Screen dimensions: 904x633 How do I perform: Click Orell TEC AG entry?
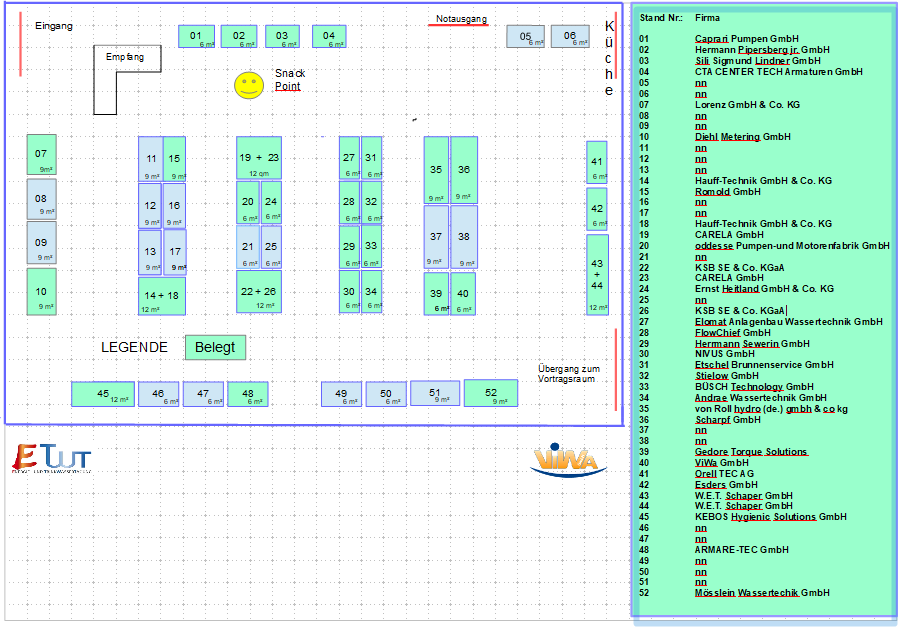point(724,474)
